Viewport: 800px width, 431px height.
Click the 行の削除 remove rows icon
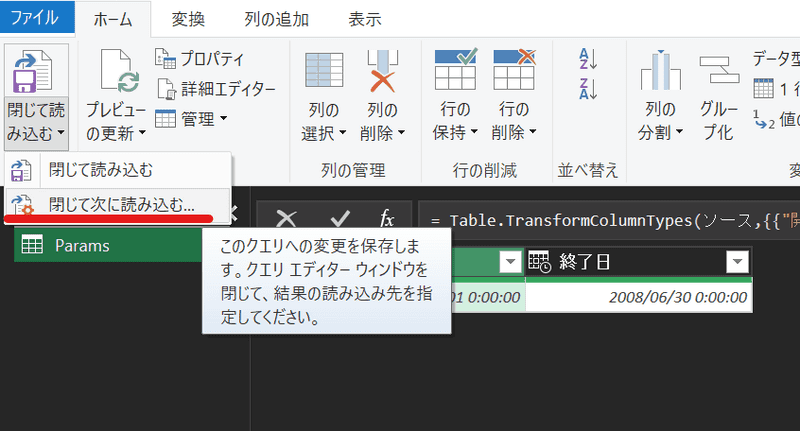pyautogui.click(x=514, y=73)
